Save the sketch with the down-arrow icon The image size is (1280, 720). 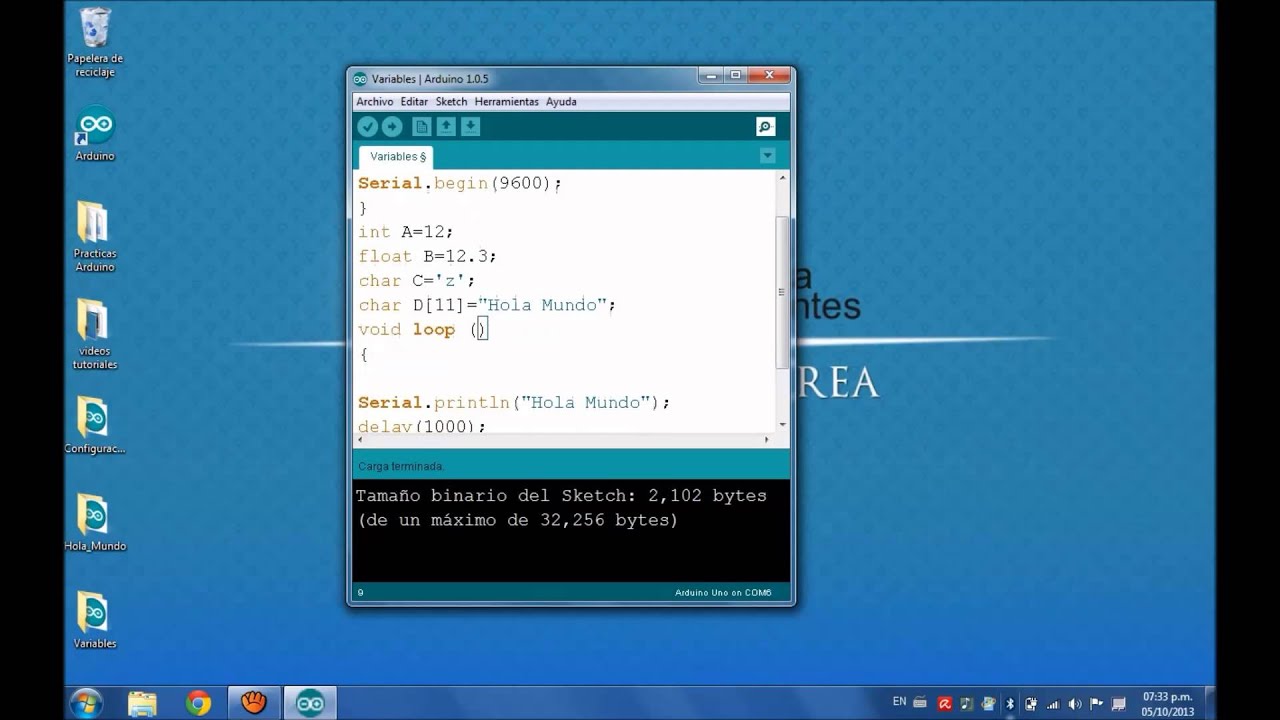(x=470, y=126)
